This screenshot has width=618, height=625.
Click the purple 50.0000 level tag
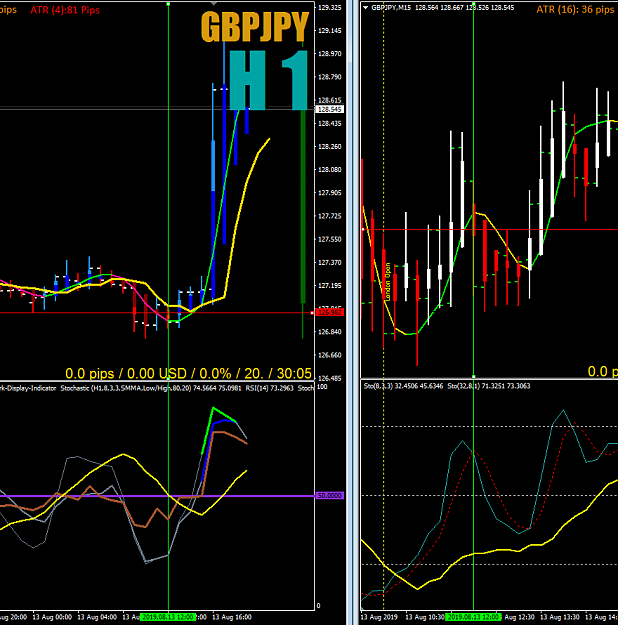coord(329,495)
